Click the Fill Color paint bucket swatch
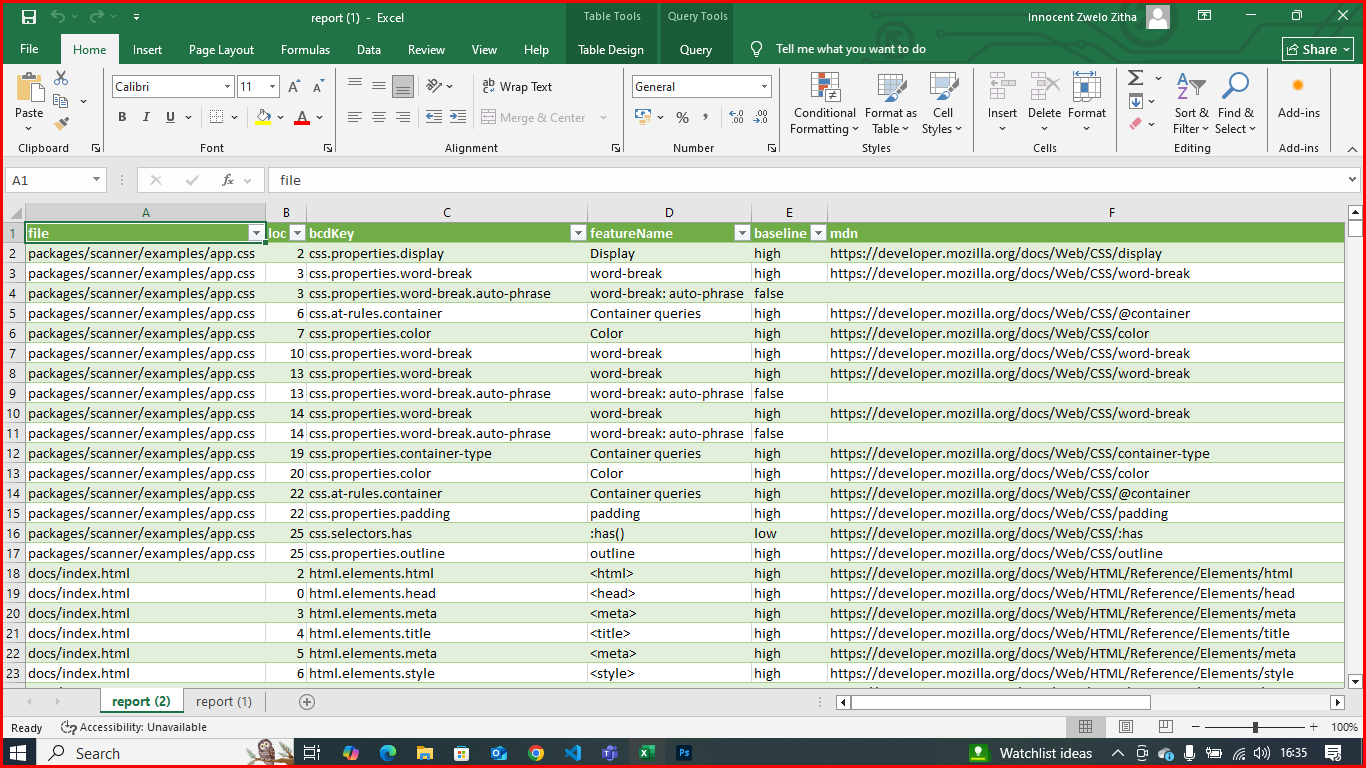 point(263,117)
